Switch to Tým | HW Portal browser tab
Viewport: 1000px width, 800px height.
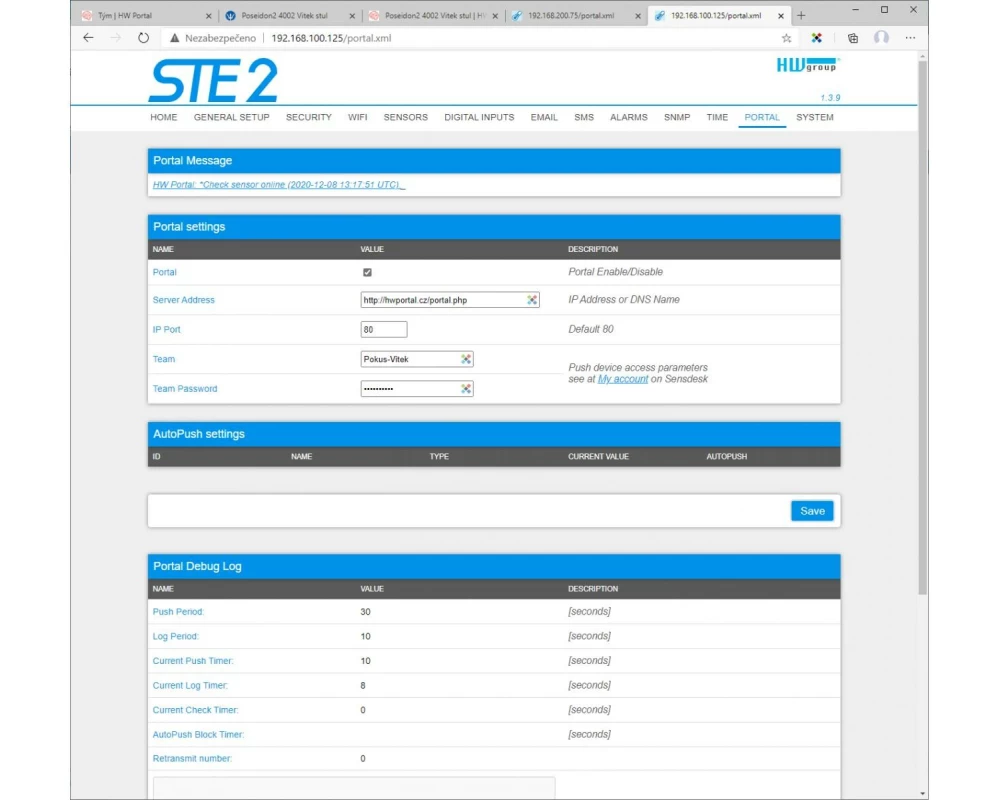coord(140,16)
